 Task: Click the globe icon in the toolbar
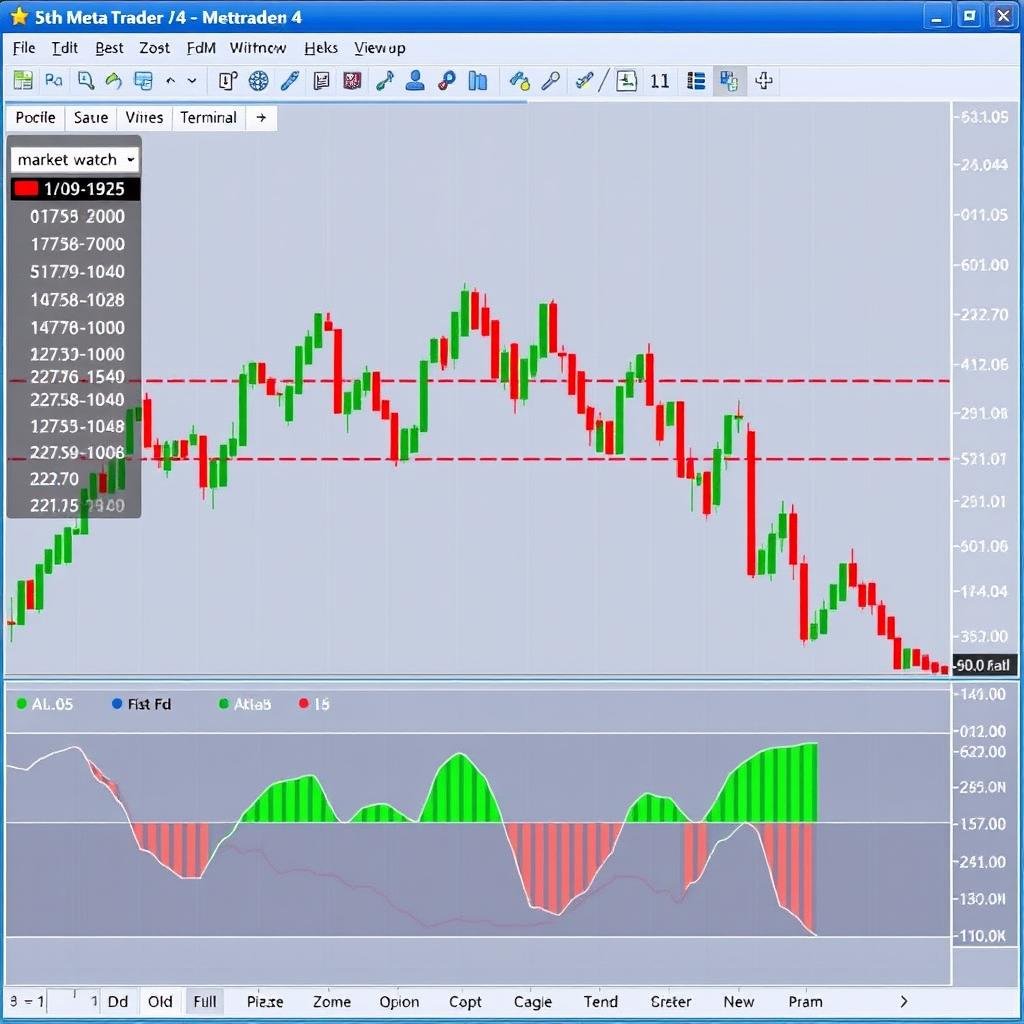click(258, 81)
